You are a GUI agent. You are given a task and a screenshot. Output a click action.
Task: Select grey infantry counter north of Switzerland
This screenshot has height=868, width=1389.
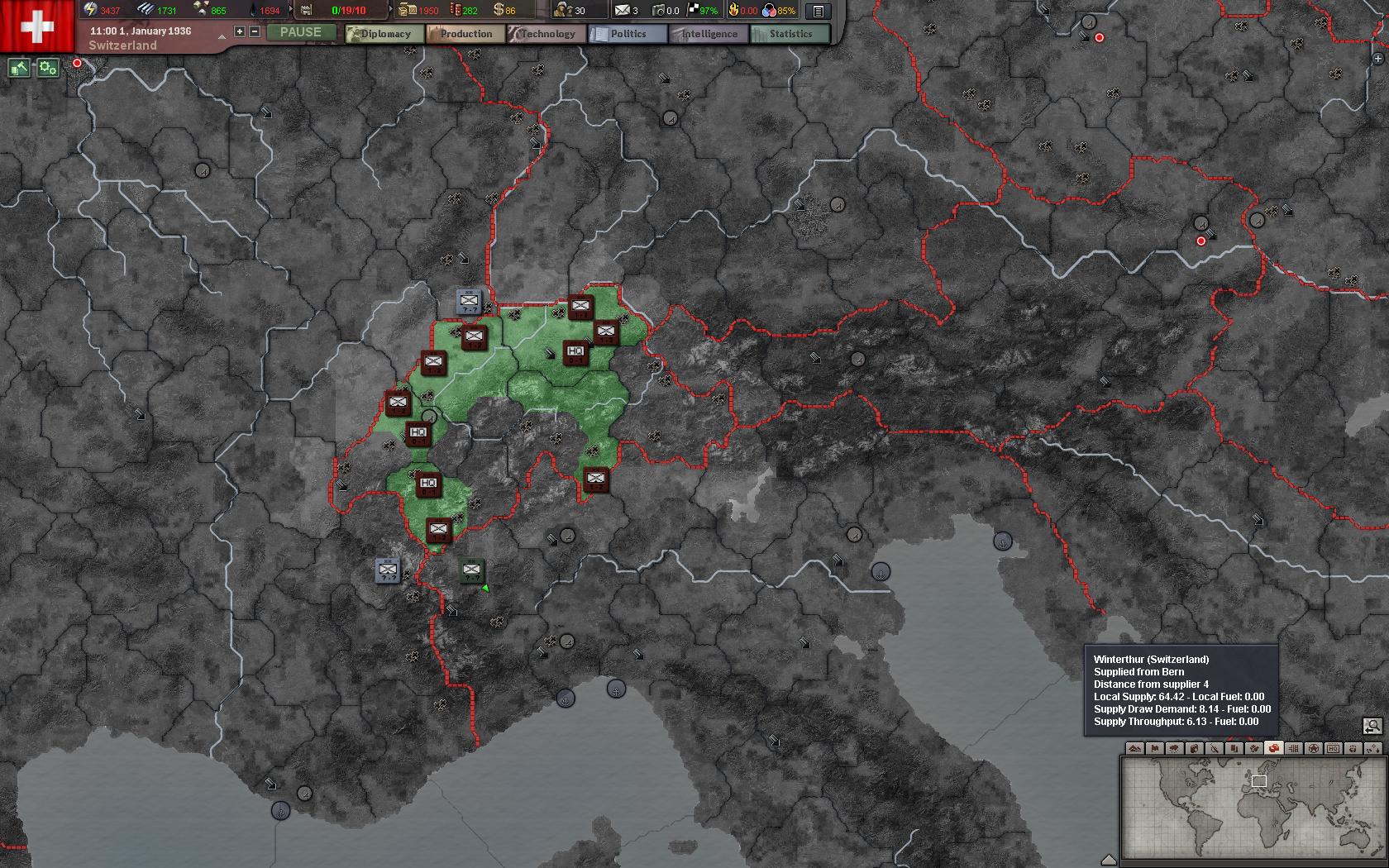click(469, 302)
